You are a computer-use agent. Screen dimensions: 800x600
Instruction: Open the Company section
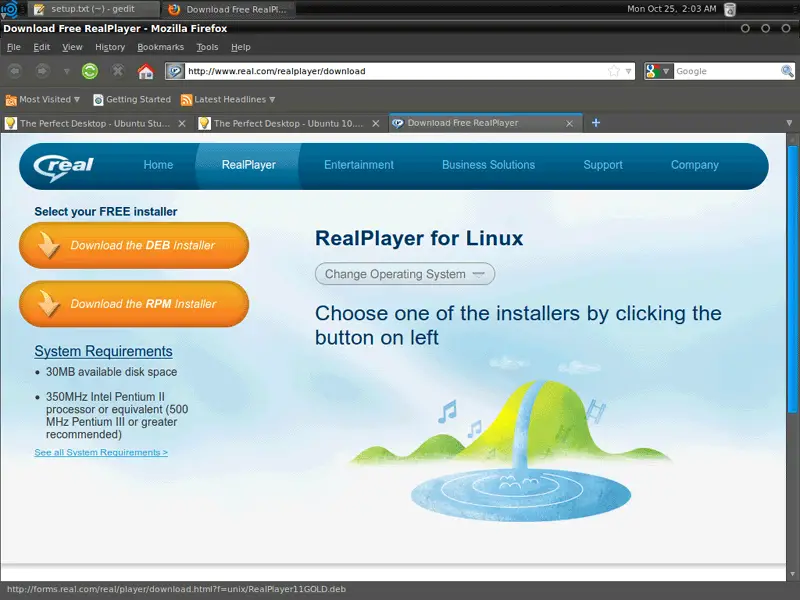point(694,165)
